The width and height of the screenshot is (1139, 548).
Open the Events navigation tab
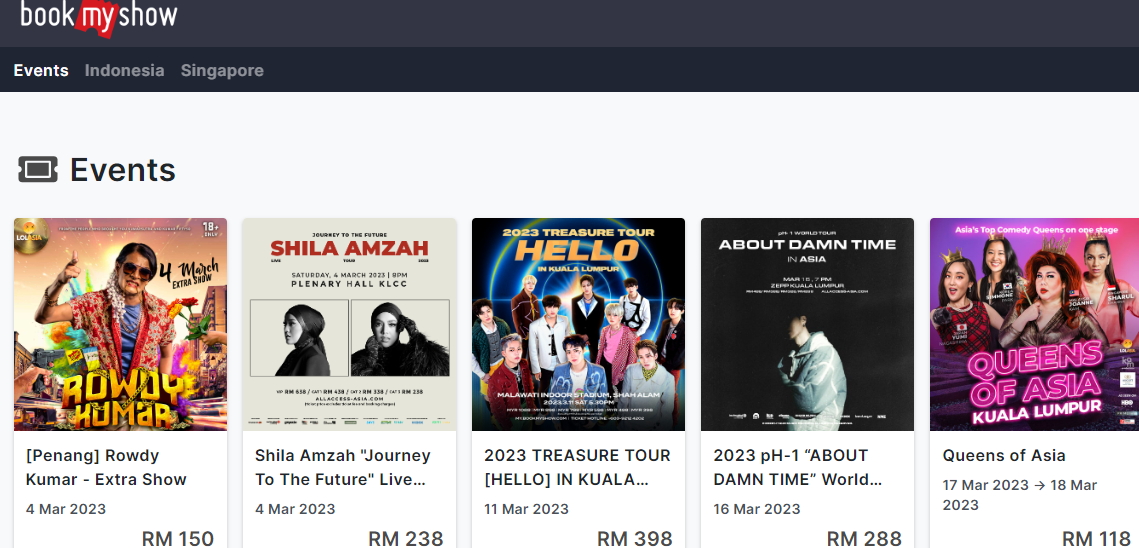tap(41, 70)
